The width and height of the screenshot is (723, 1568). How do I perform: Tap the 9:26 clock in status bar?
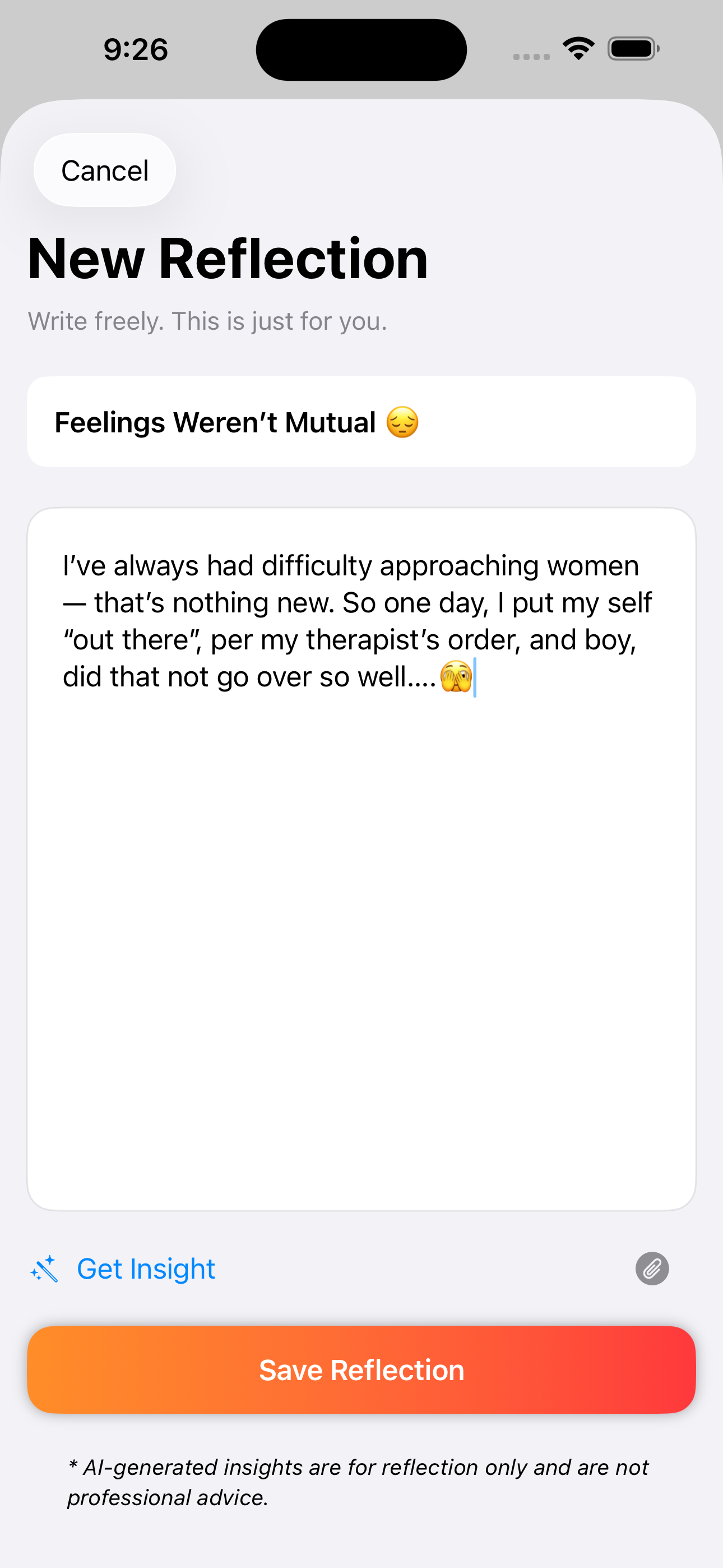pos(135,49)
